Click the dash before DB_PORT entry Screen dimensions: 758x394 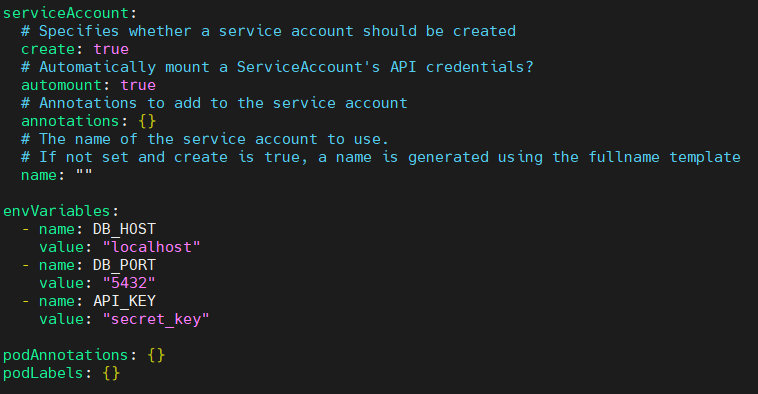click(26, 265)
